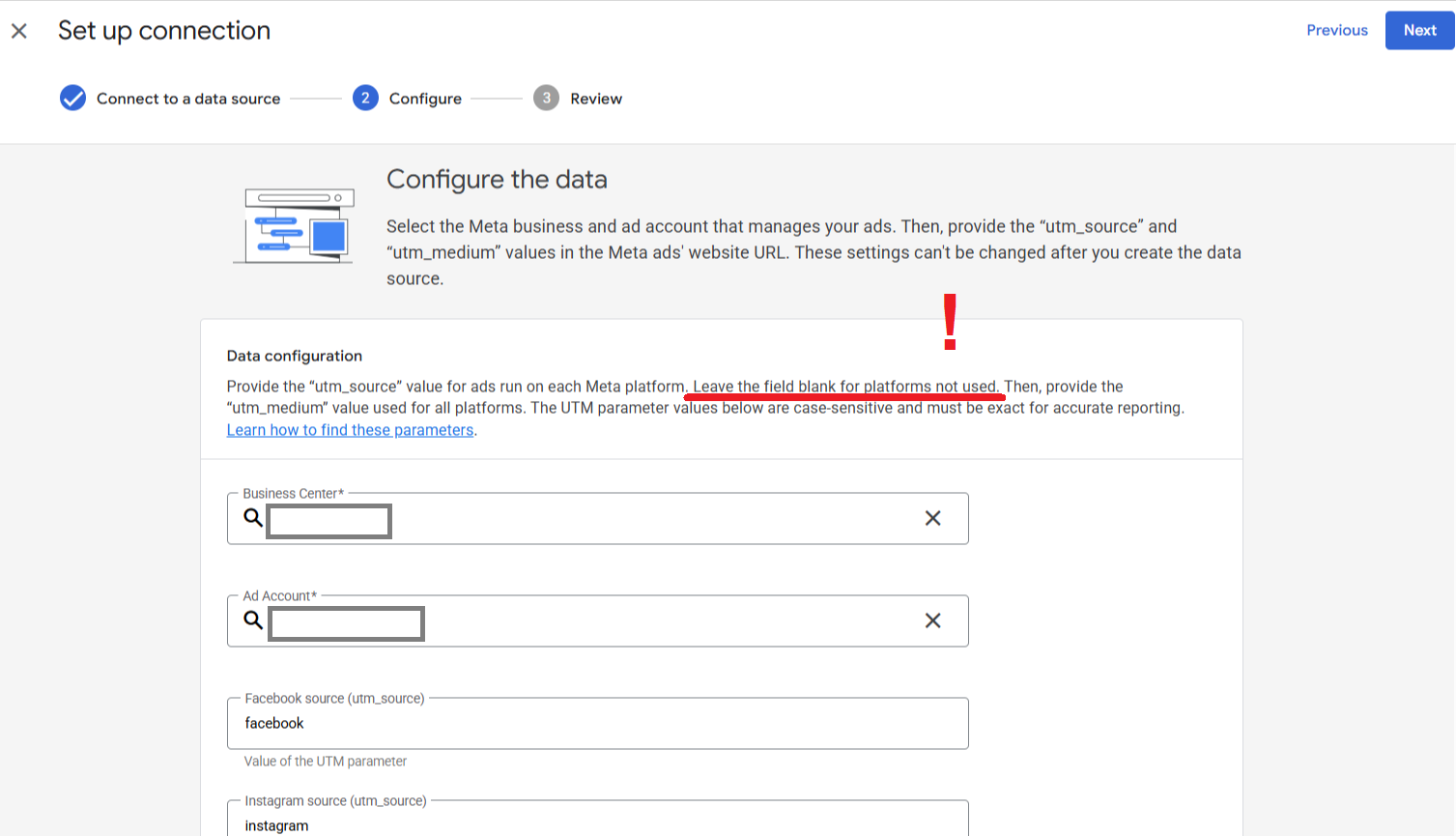Click the Ad Account search magnifier icon
The height and width of the screenshot is (836, 1456).
pyautogui.click(x=253, y=620)
